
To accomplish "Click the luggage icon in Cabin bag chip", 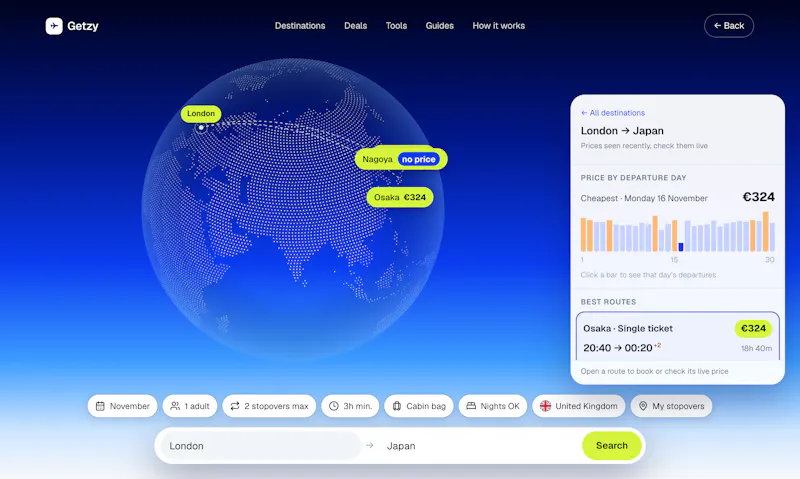I will coord(396,406).
